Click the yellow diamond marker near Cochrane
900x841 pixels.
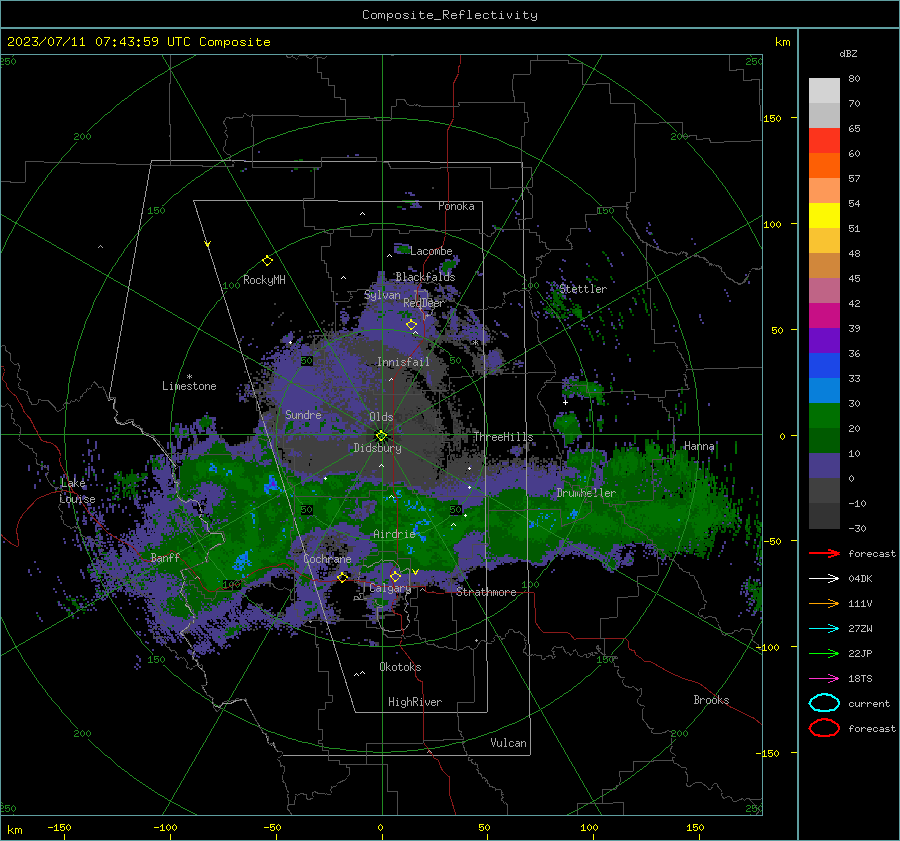(x=342, y=577)
